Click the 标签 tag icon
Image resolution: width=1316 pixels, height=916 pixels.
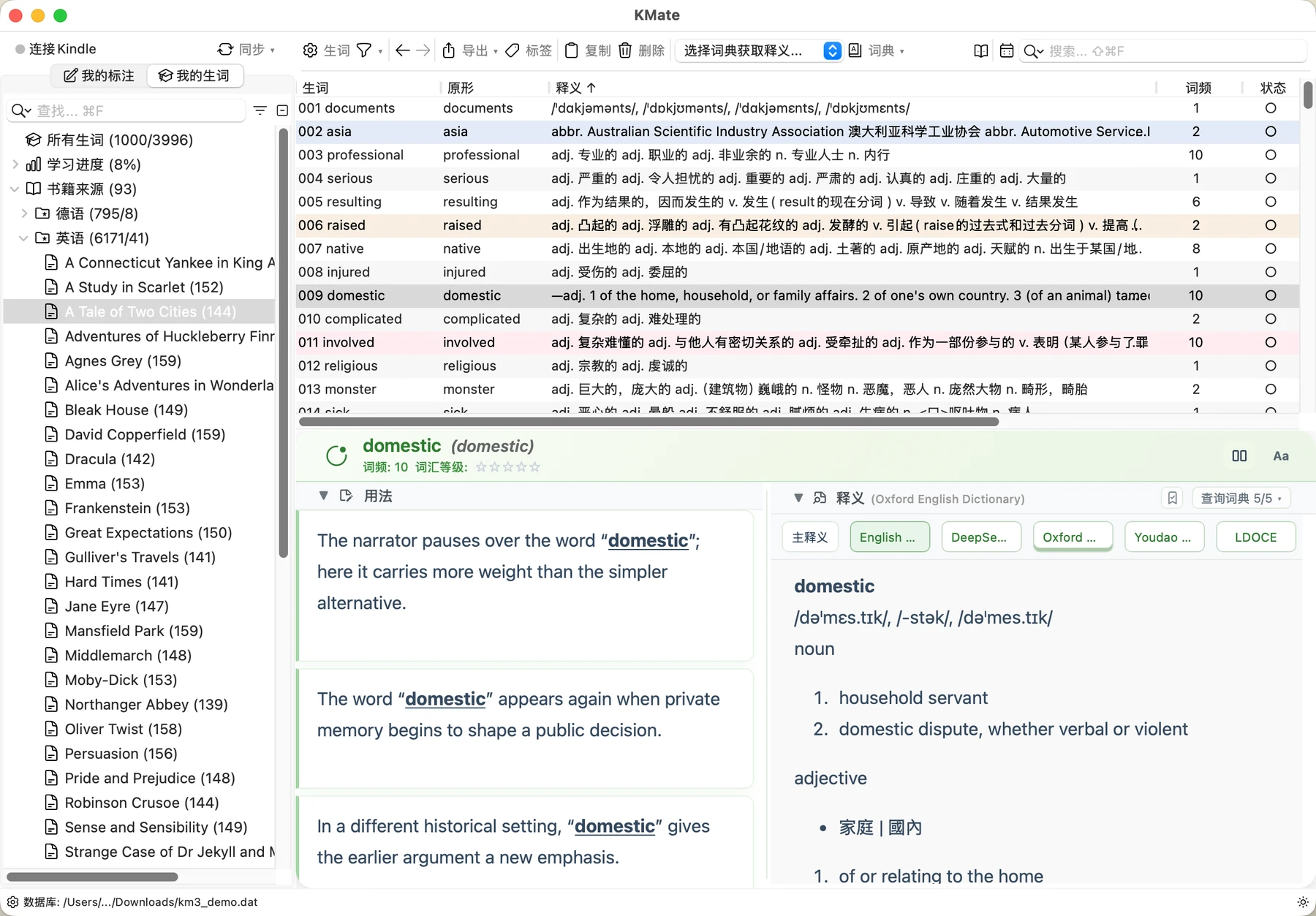tap(513, 50)
